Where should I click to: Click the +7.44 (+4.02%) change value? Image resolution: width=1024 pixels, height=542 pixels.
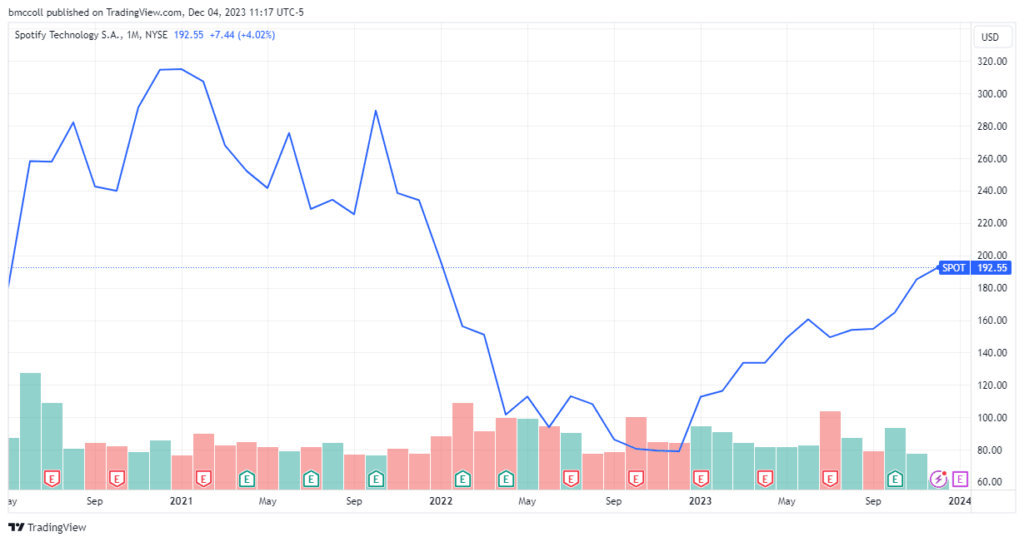(242, 35)
